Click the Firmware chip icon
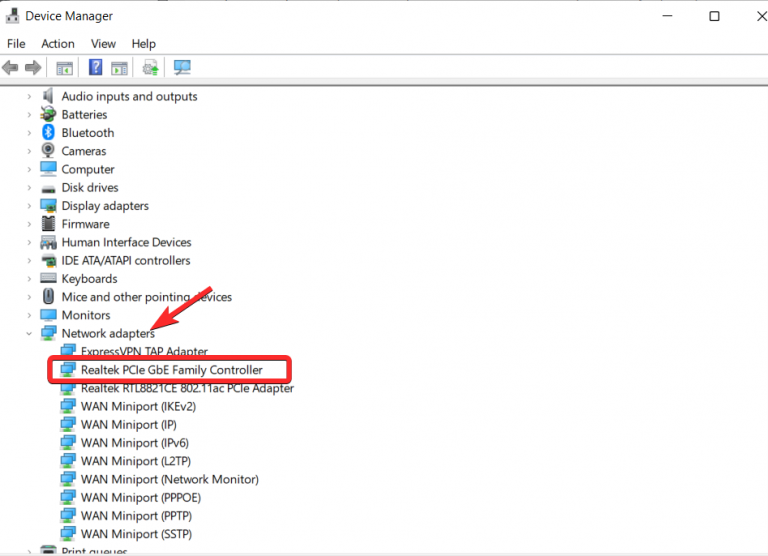The height and width of the screenshot is (556, 768). point(48,223)
